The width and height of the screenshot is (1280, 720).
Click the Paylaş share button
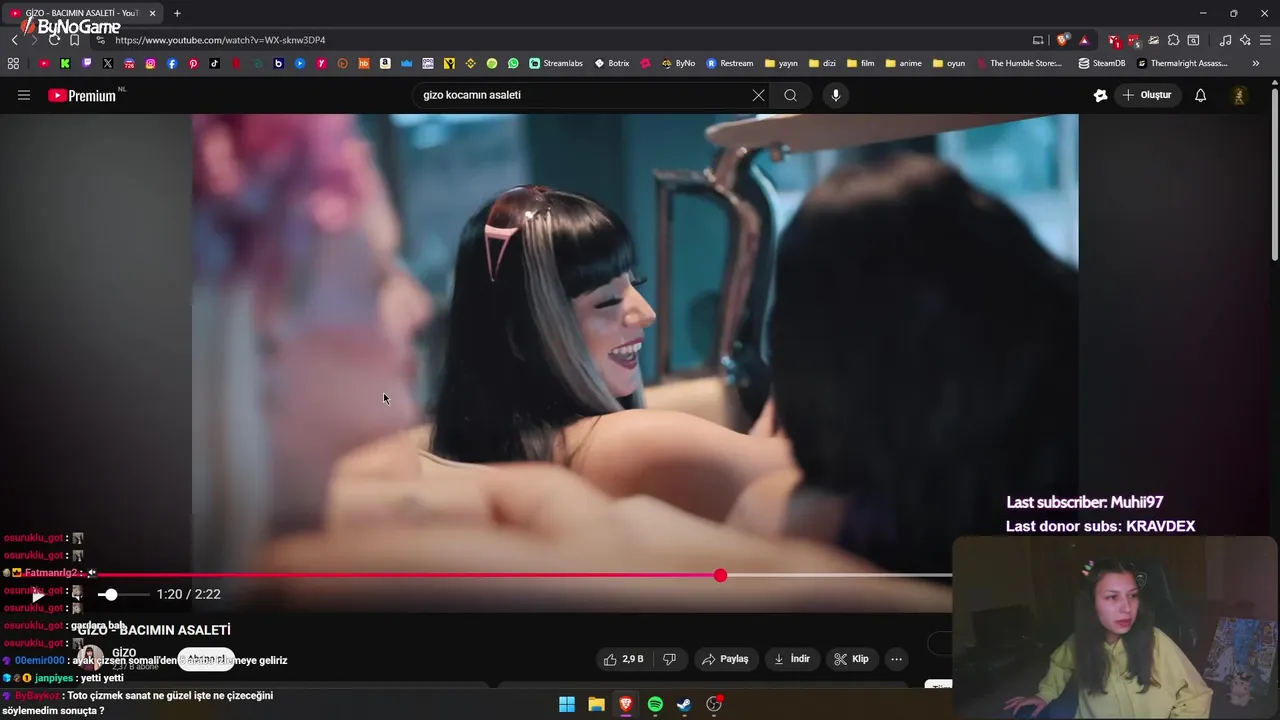(x=726, y=659)
